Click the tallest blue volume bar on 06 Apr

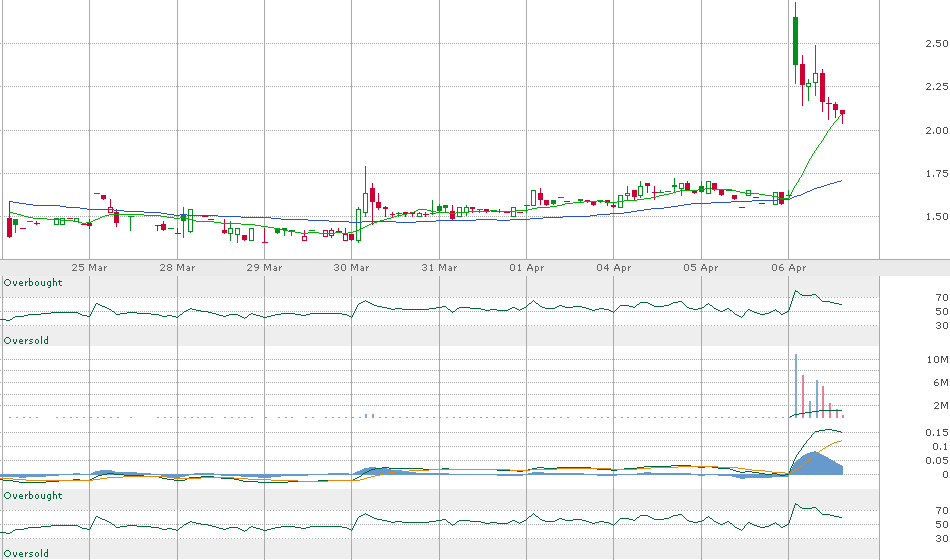click(x=796, y=385)
